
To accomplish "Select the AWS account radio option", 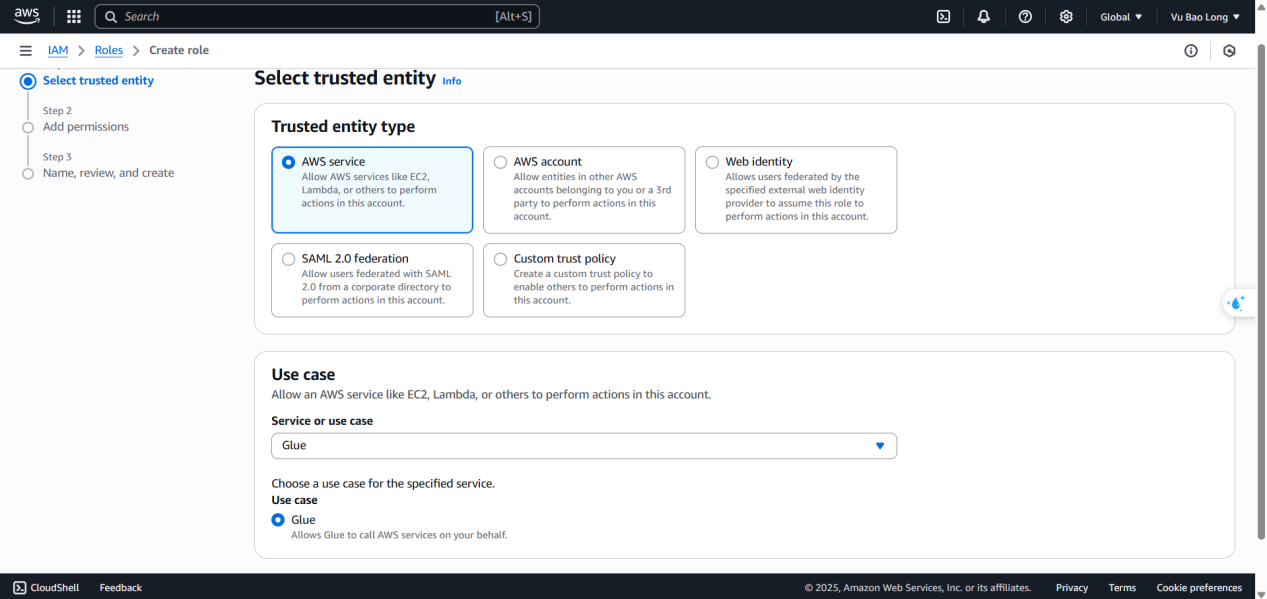I will 501,162.
